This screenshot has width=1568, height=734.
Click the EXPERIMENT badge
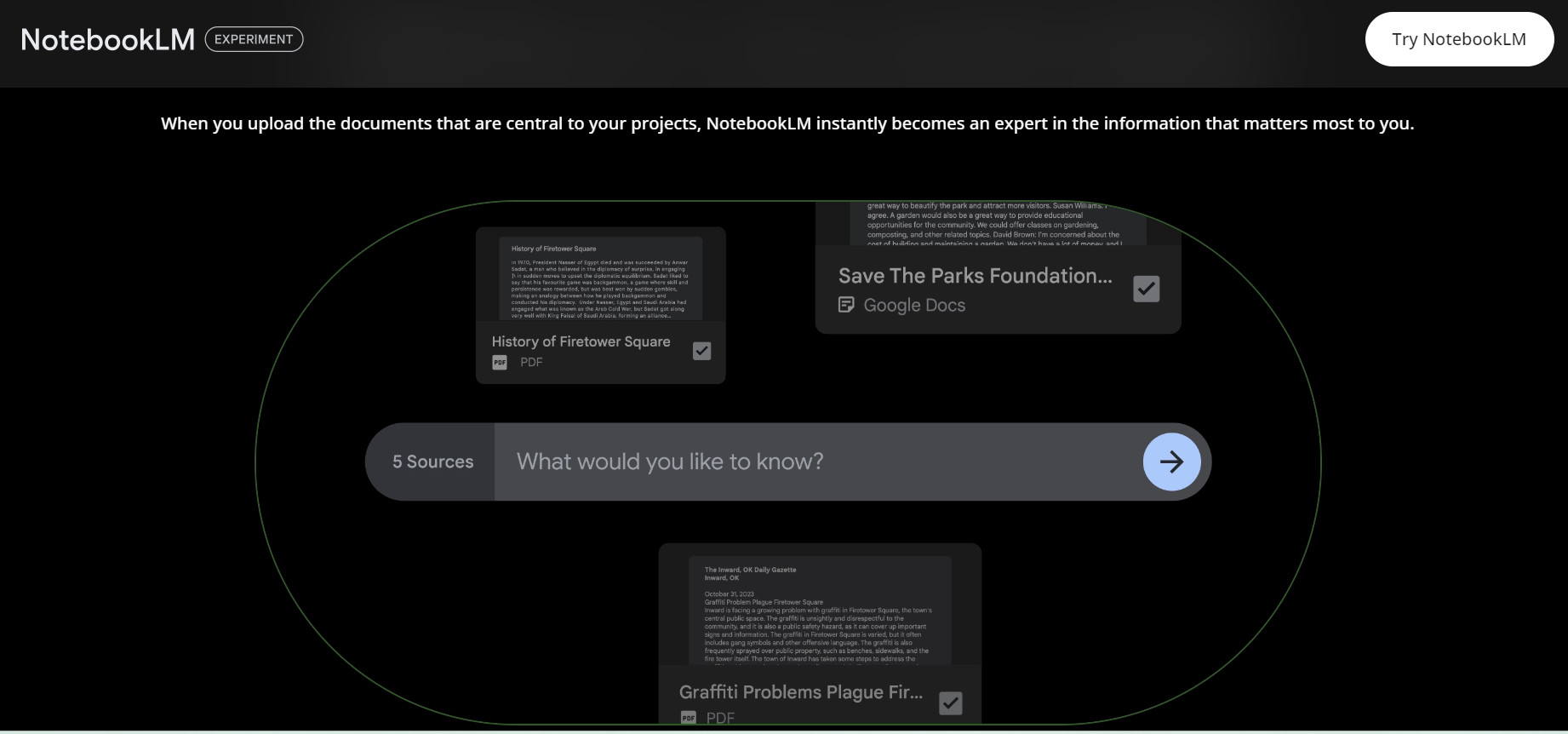[x=254, y=39]
